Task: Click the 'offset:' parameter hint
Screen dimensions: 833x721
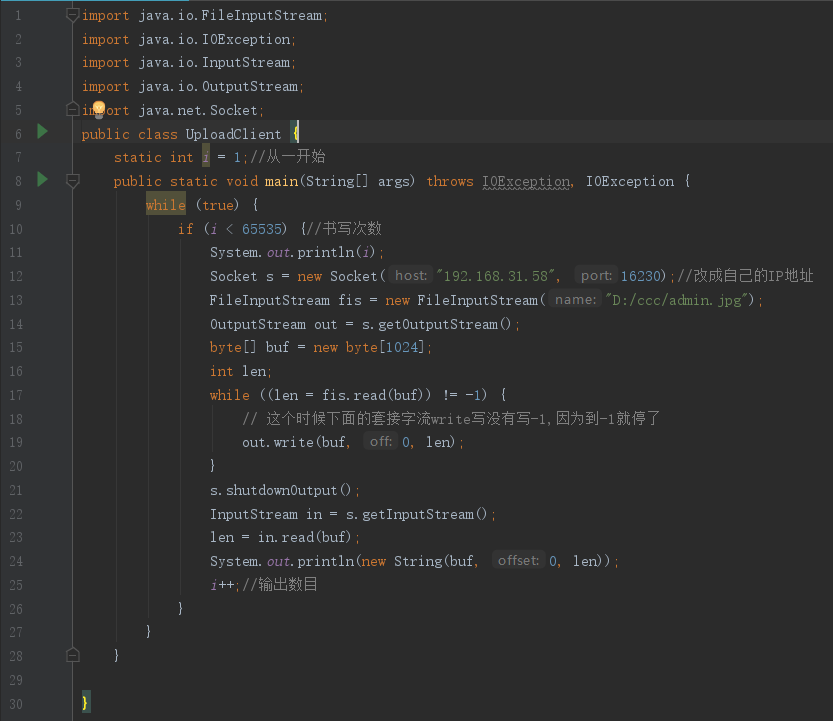Action: 518,561
